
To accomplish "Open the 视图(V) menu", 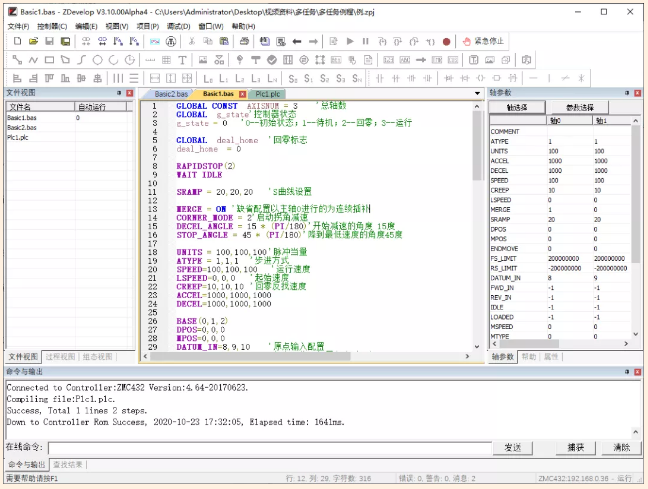I will (x=117, y=26).
